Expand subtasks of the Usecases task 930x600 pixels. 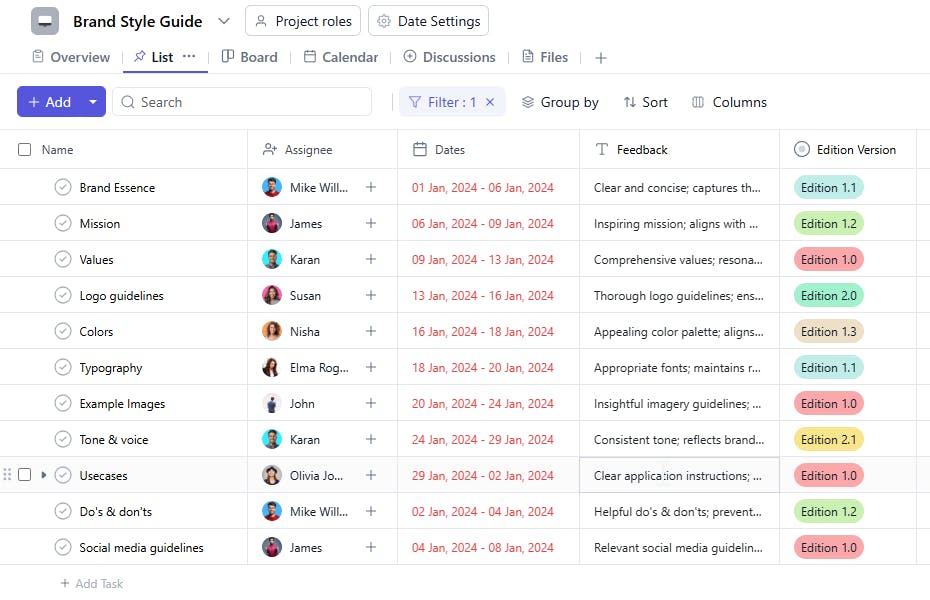[43, 475]
